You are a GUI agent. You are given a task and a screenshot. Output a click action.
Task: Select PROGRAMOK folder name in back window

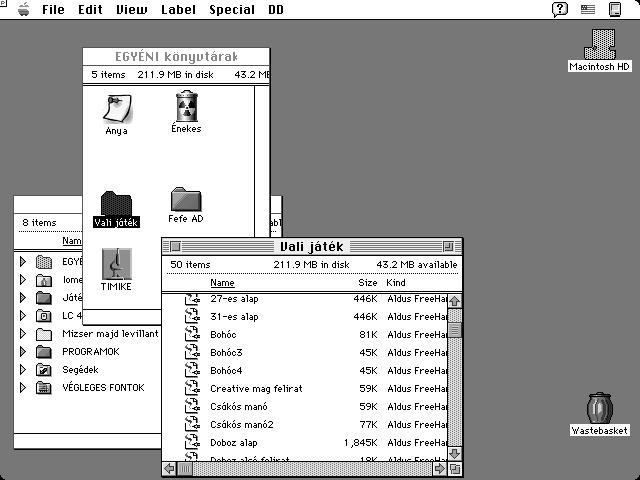tap(91, 352)
